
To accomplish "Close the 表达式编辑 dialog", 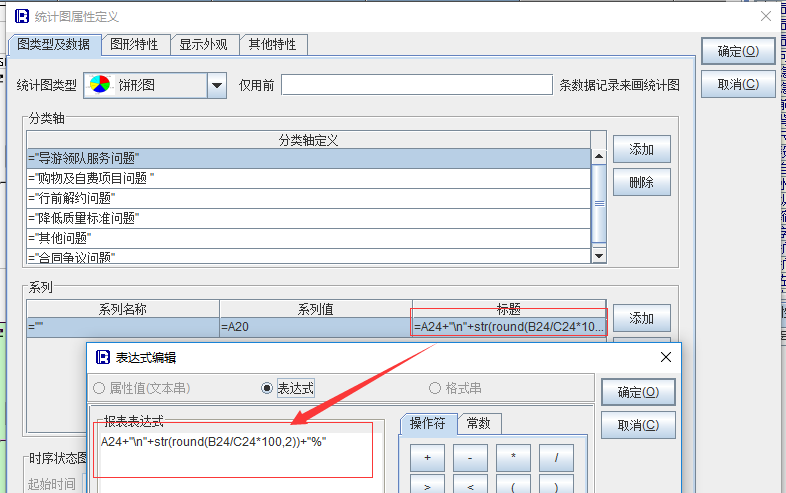I will pos(666,357).
